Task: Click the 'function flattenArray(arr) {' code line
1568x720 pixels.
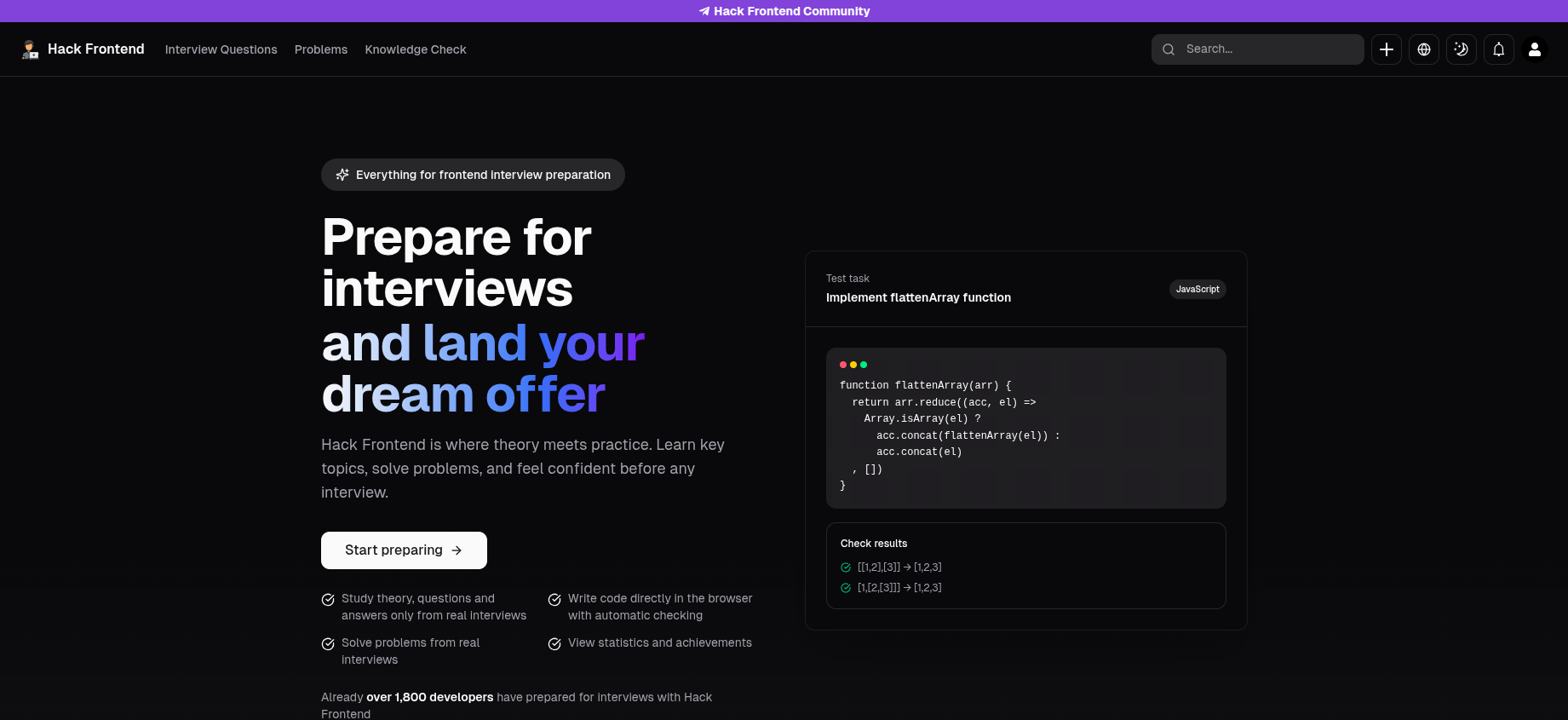Action: [926, 385]
